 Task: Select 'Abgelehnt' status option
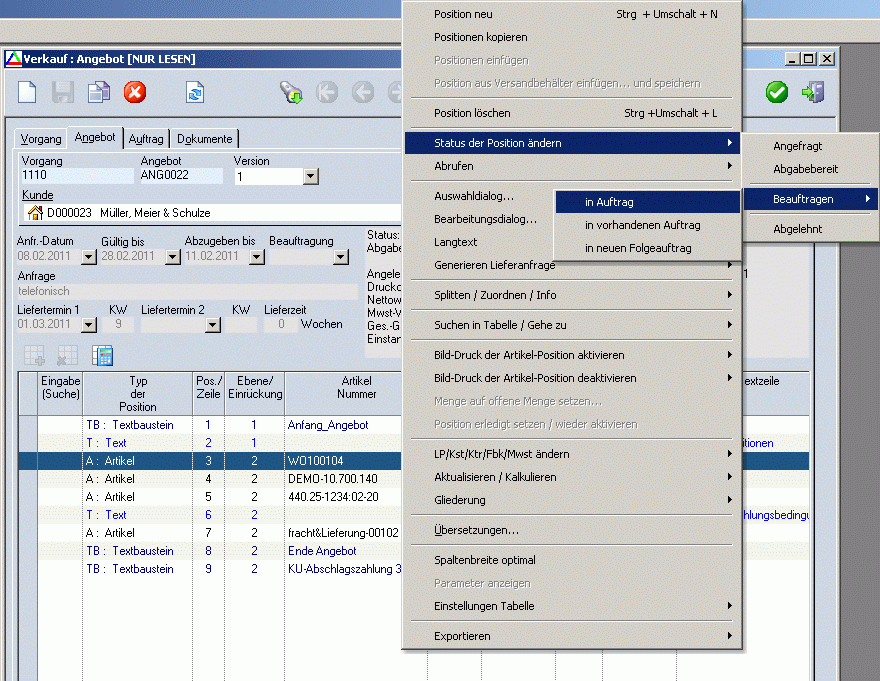pos(797,229)
